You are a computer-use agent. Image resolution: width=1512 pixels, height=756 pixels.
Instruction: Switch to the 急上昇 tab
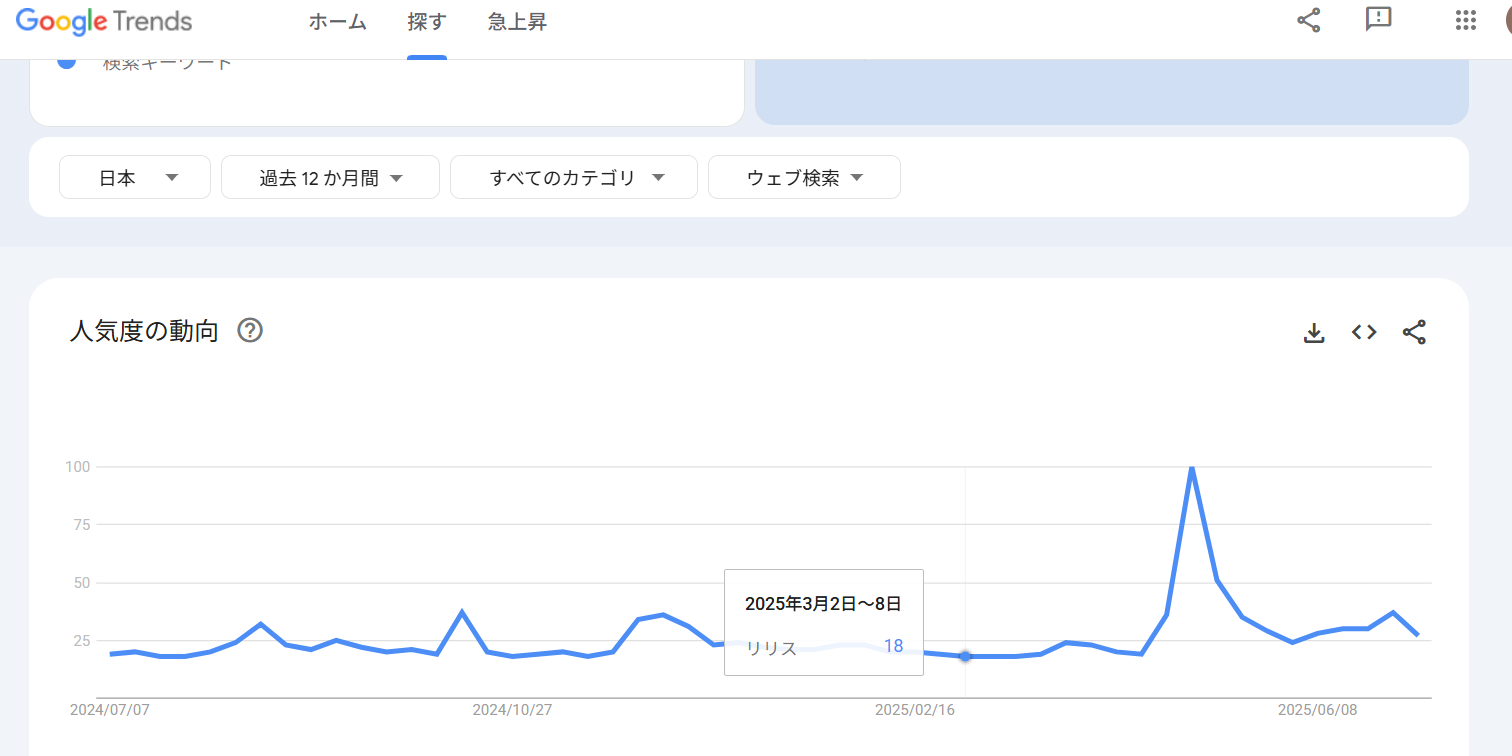(517, 22)
